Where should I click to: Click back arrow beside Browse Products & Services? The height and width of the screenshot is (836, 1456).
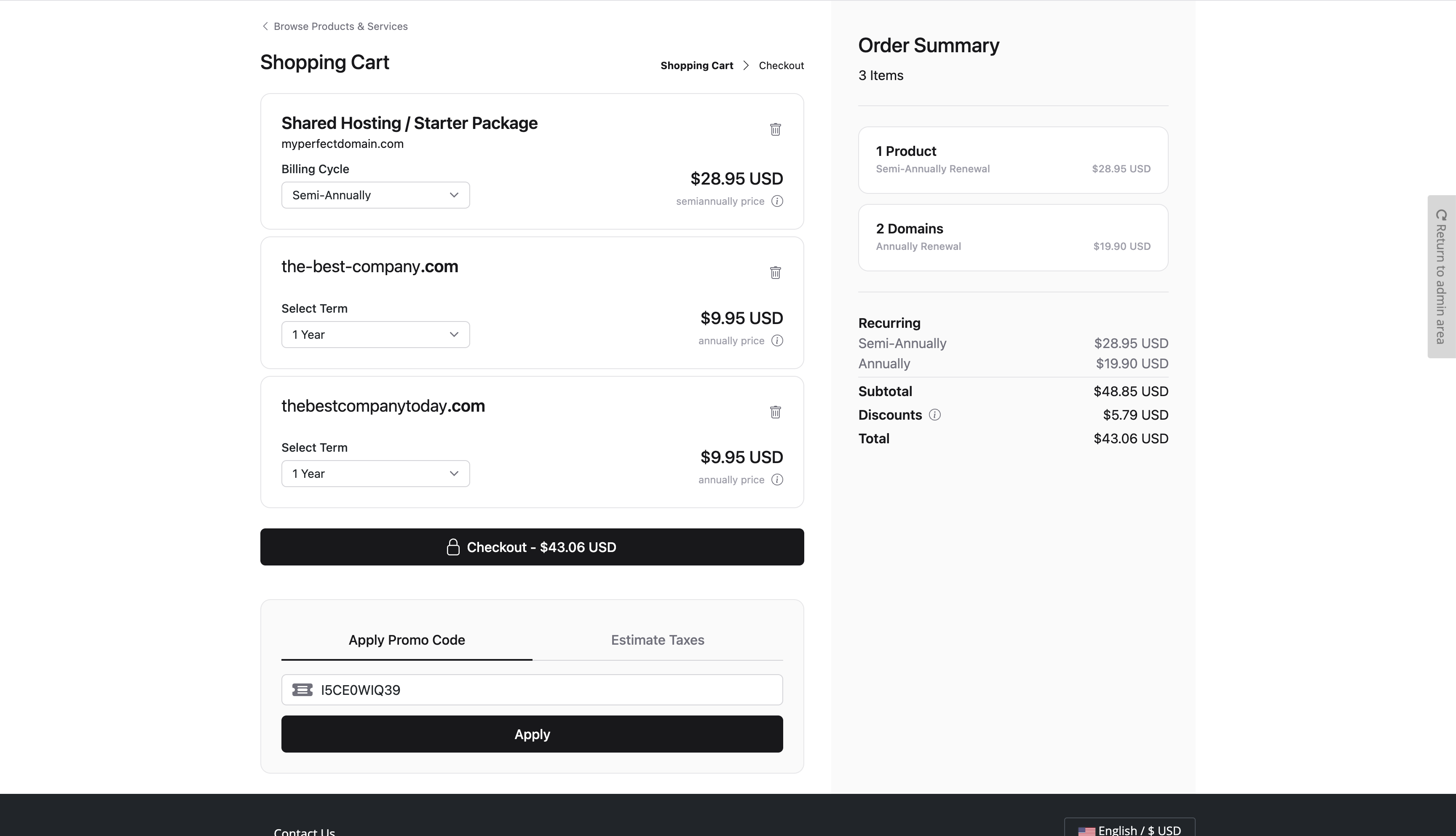[265, 27]
